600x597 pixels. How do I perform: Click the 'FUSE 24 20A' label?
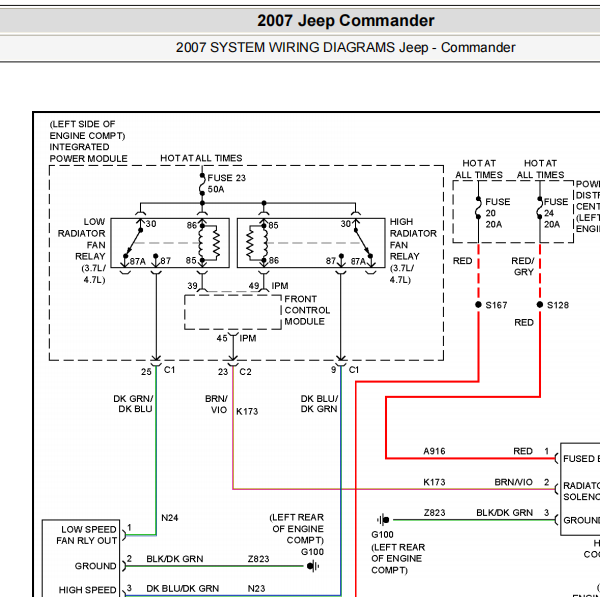click(556, 213)
